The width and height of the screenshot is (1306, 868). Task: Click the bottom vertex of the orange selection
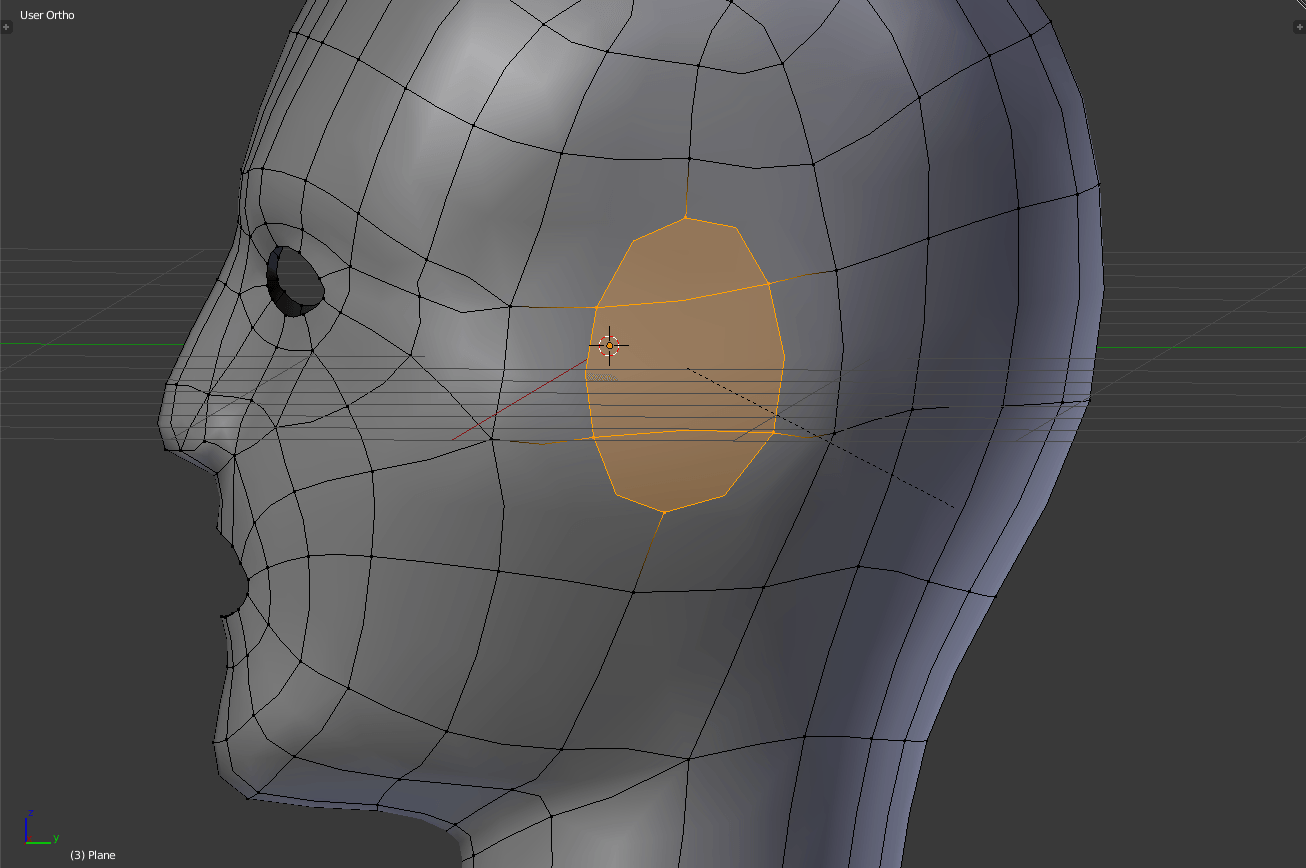[664, 512]
